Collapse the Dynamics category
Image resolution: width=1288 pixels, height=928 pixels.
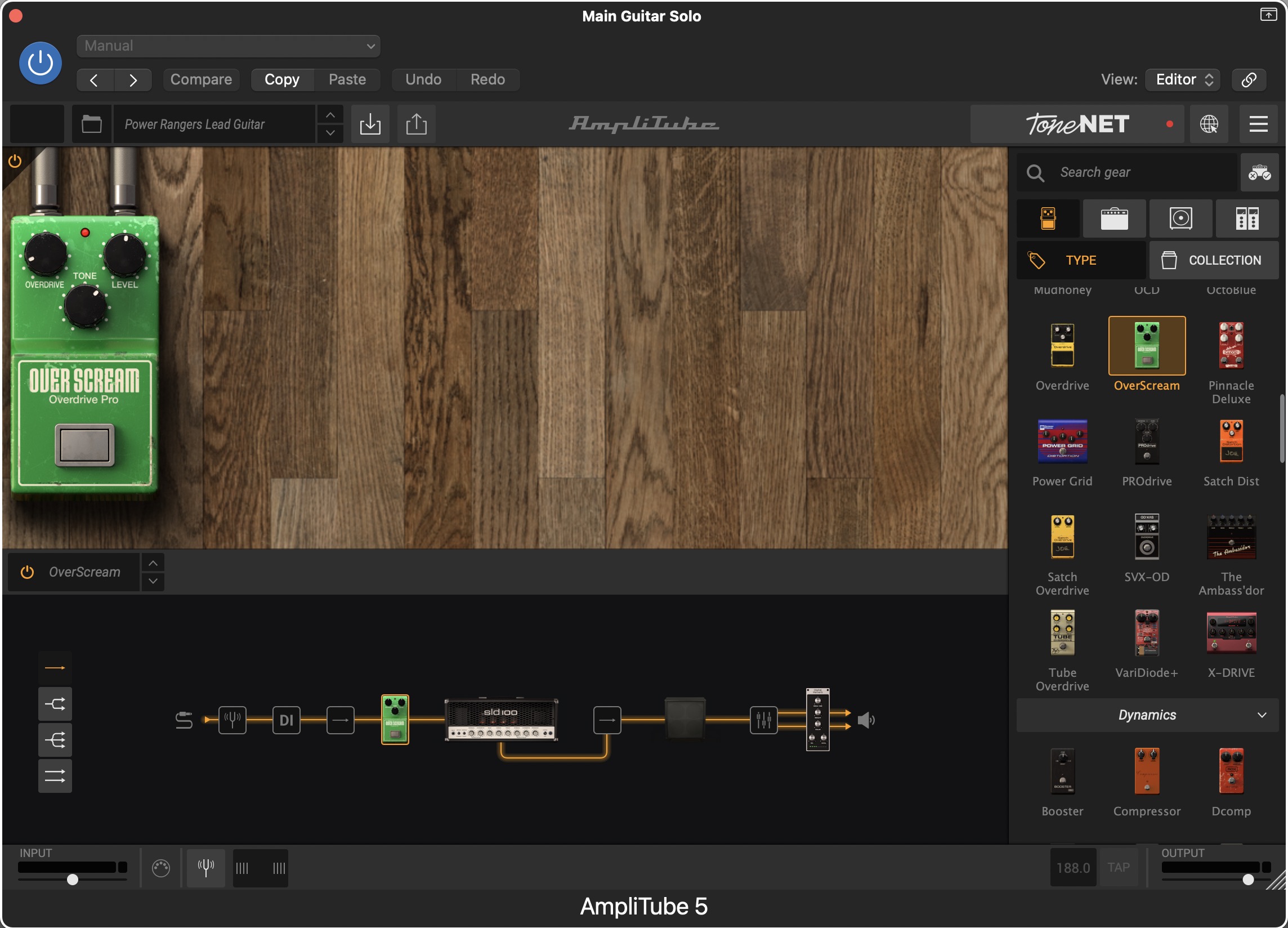(x=1147, y=715)
